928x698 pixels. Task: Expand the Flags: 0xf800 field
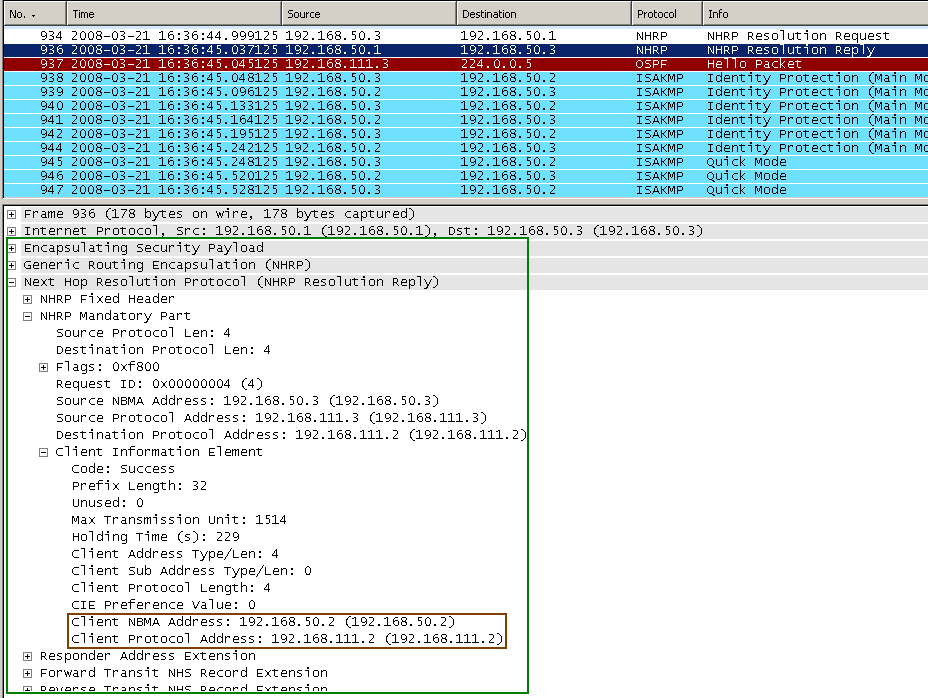[x=44, y=367]
